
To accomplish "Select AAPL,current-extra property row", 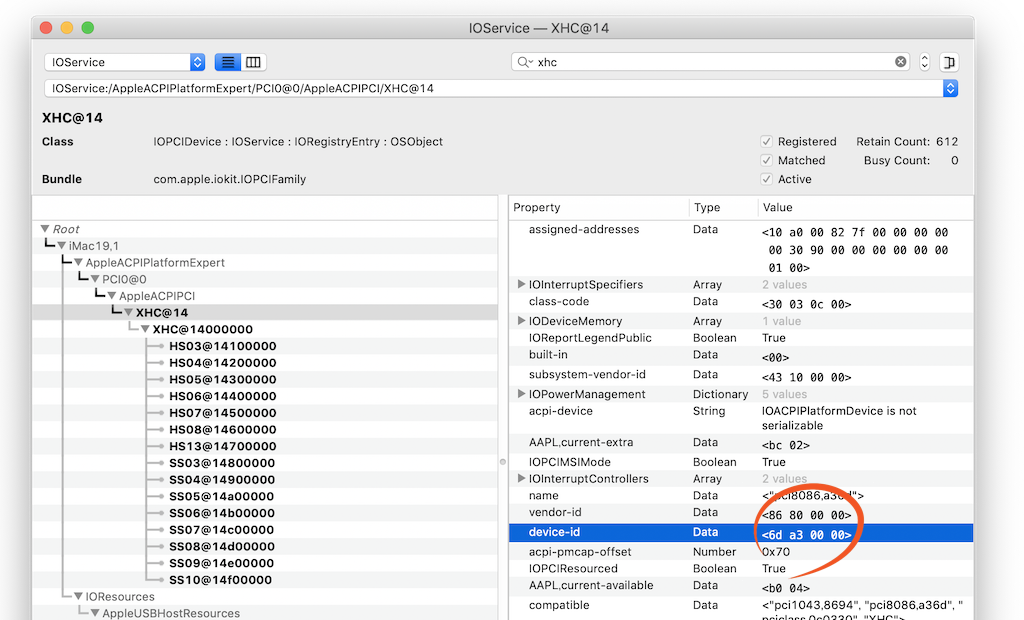I will [x=741, y=443].
